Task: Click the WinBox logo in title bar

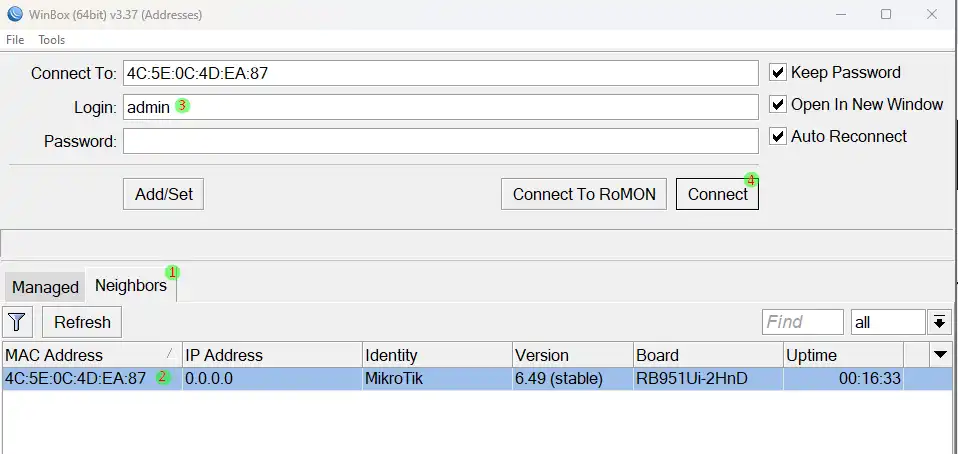Action: [14, 14]
